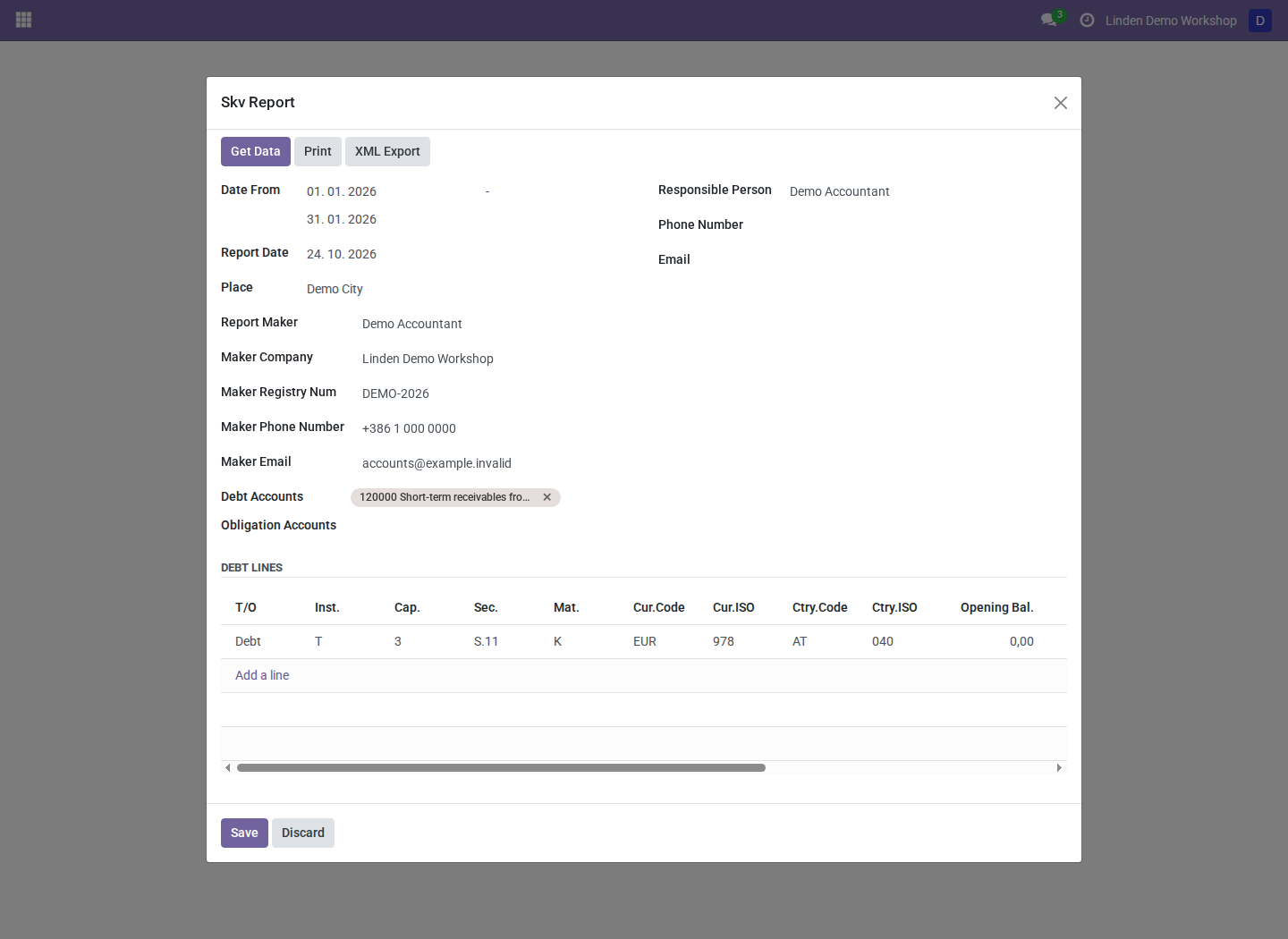This screenshot has width=1288, height=939.
Task: Edit Maker Email field
Action: point(495,463)
